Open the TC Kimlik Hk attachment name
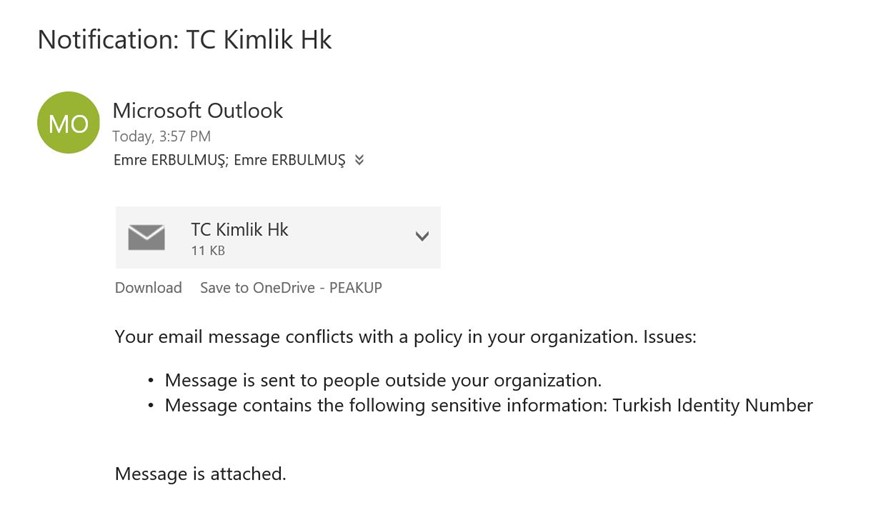The image size is (871, 520). [x=239, y=229]
